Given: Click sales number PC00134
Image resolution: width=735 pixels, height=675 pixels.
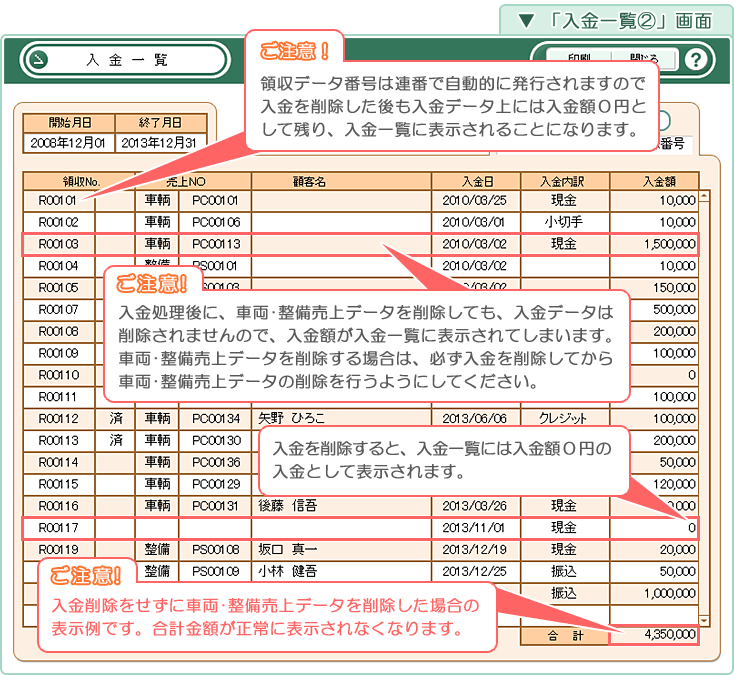Looking at the screenshot, I should (216, 419).
